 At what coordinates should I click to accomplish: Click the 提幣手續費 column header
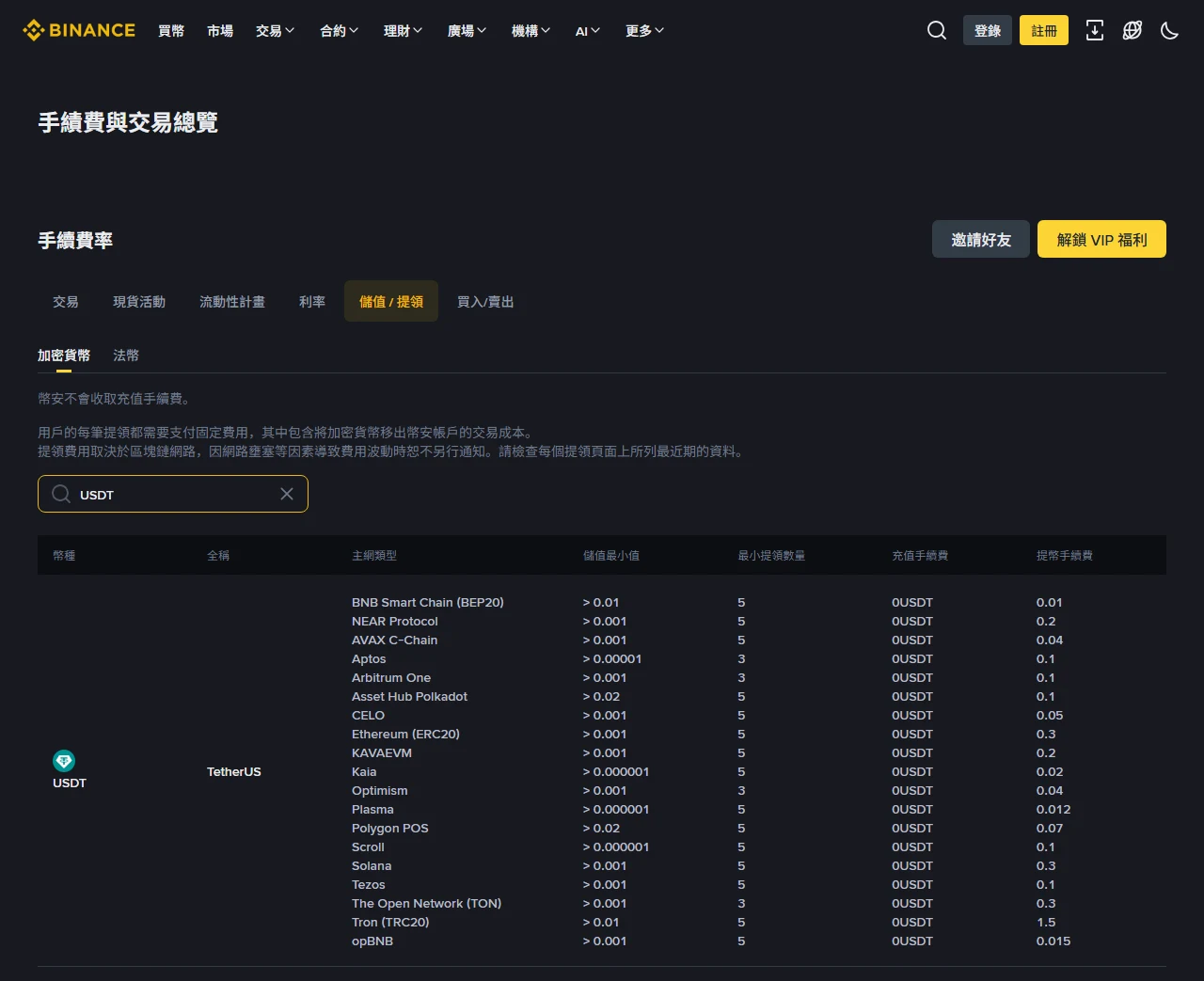click(1065, 555)
